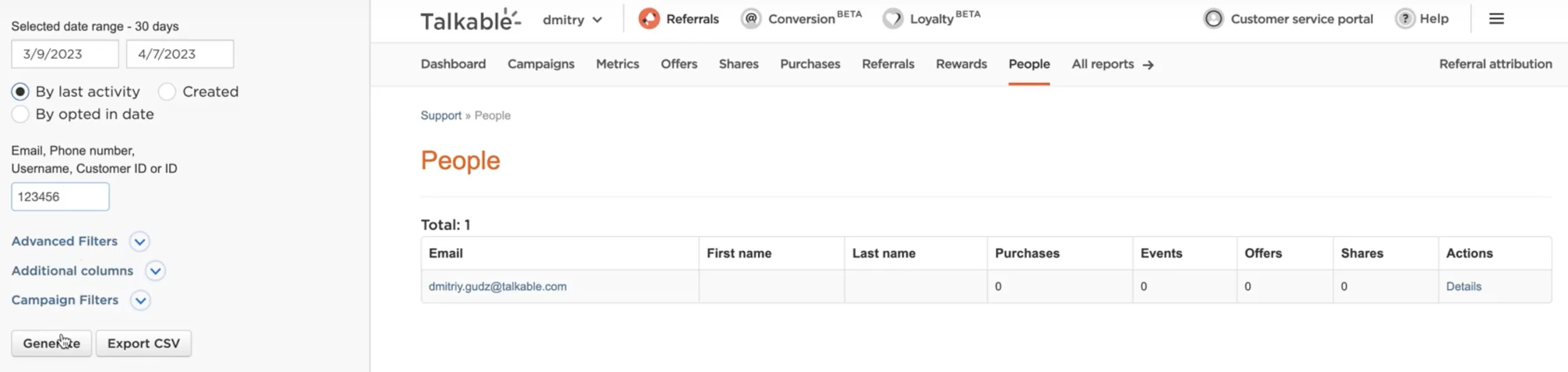
Task: Expand Additional columns chevron
Action: [155, 271]
